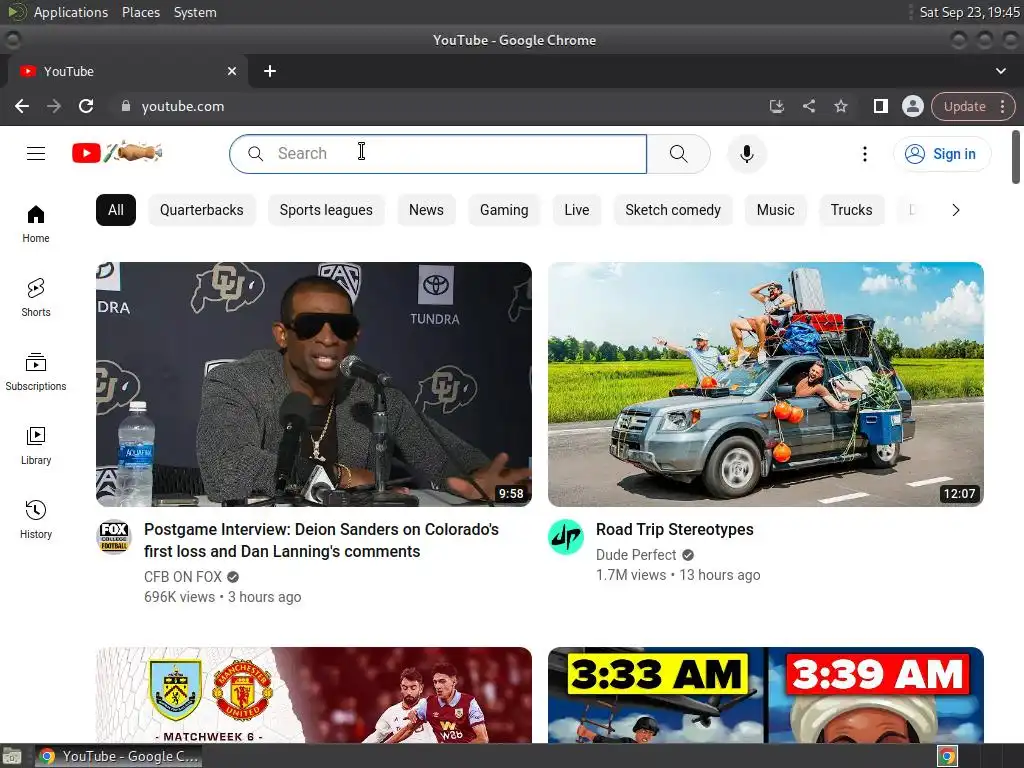View site info lock icon

coord(125,106)
